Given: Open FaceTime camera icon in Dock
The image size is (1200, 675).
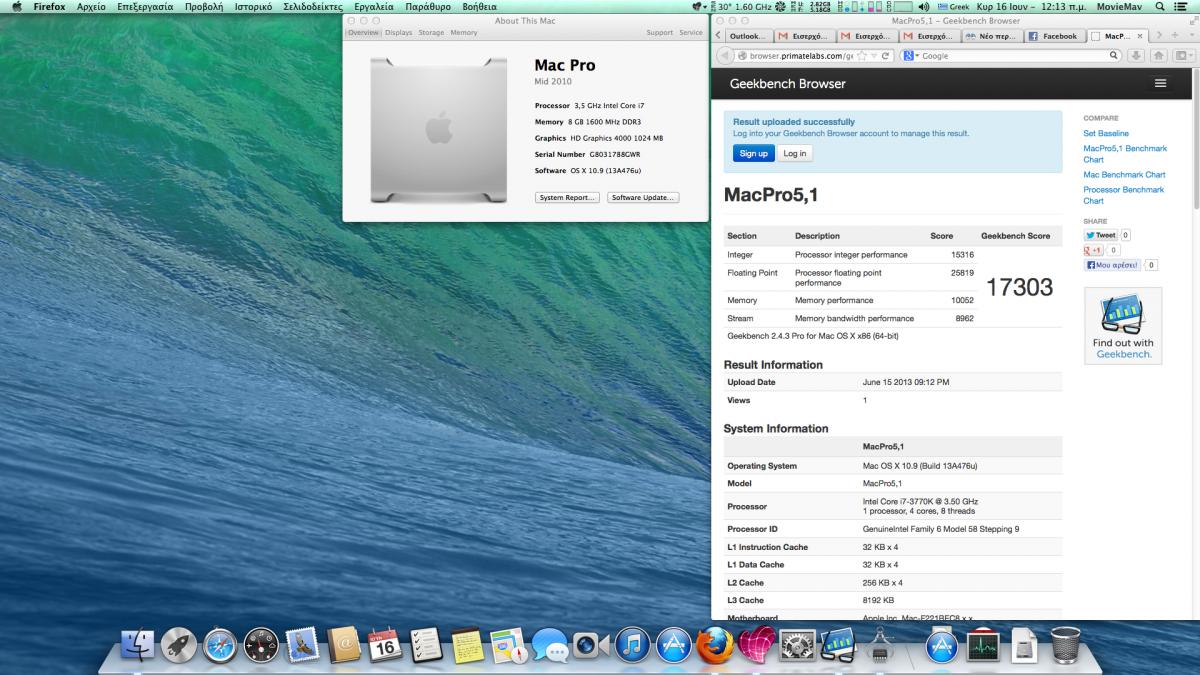Looking at the screenshot, I should coord(591,645).
